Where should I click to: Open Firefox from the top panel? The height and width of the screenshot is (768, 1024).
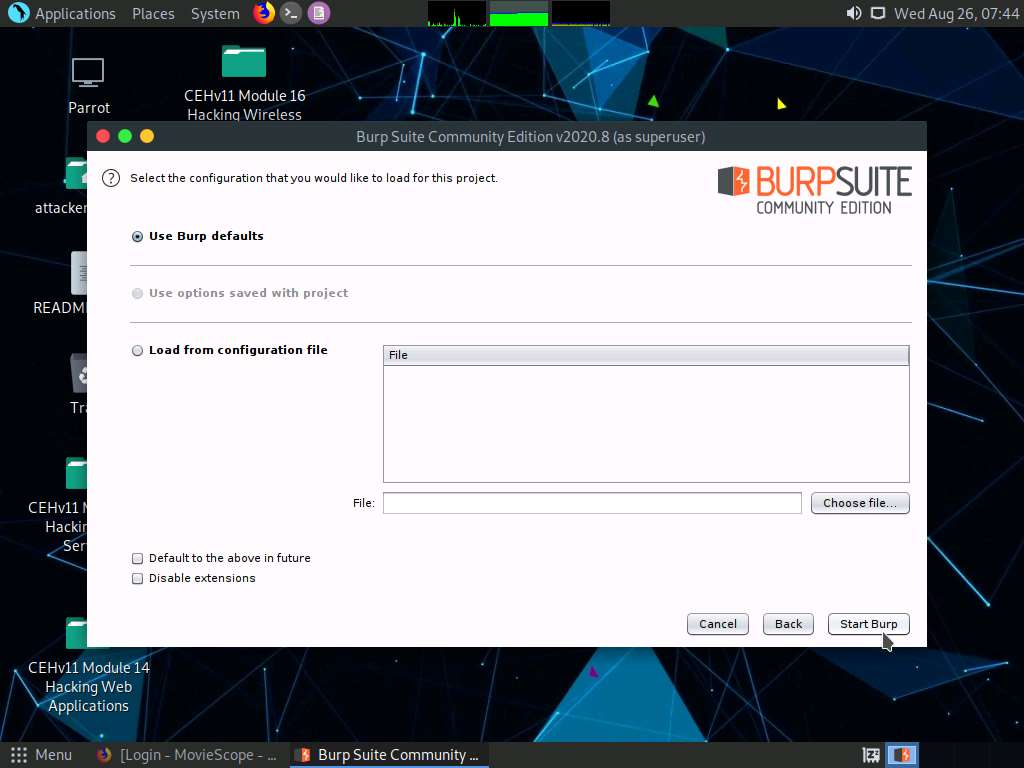pyautogui.click(x=263, y=13)
